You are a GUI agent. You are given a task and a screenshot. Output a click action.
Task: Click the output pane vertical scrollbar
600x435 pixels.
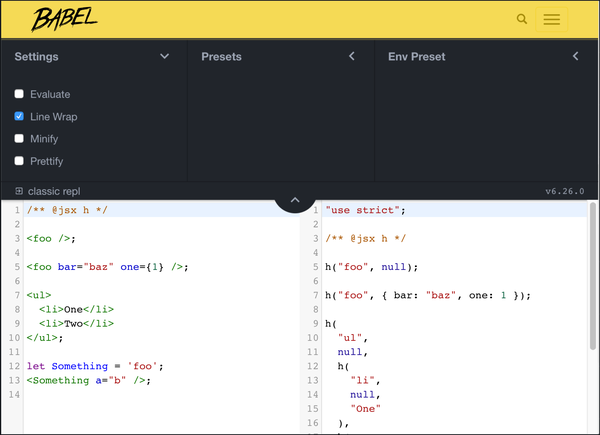(593, 275)
